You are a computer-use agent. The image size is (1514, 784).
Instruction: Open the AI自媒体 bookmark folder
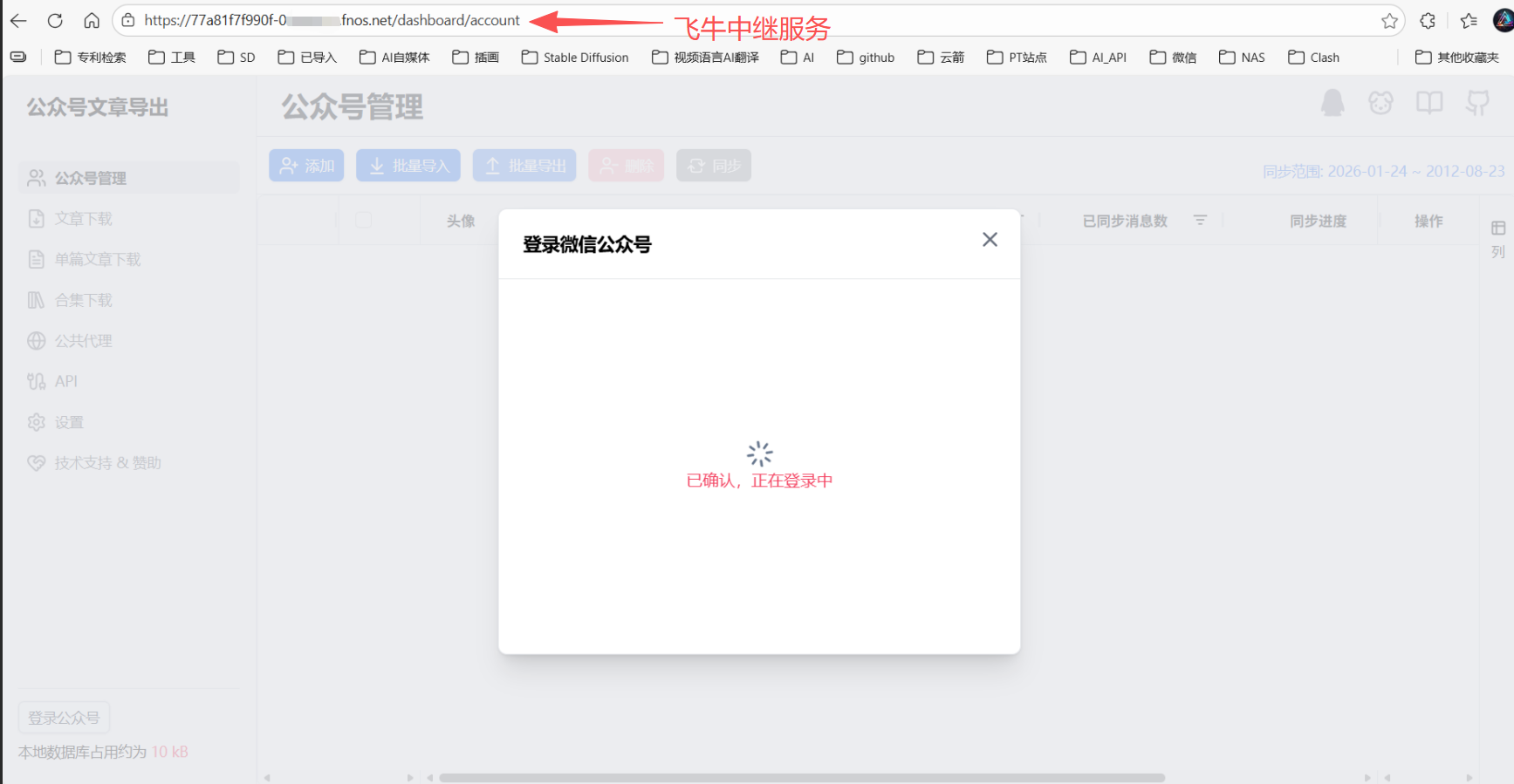394,58
